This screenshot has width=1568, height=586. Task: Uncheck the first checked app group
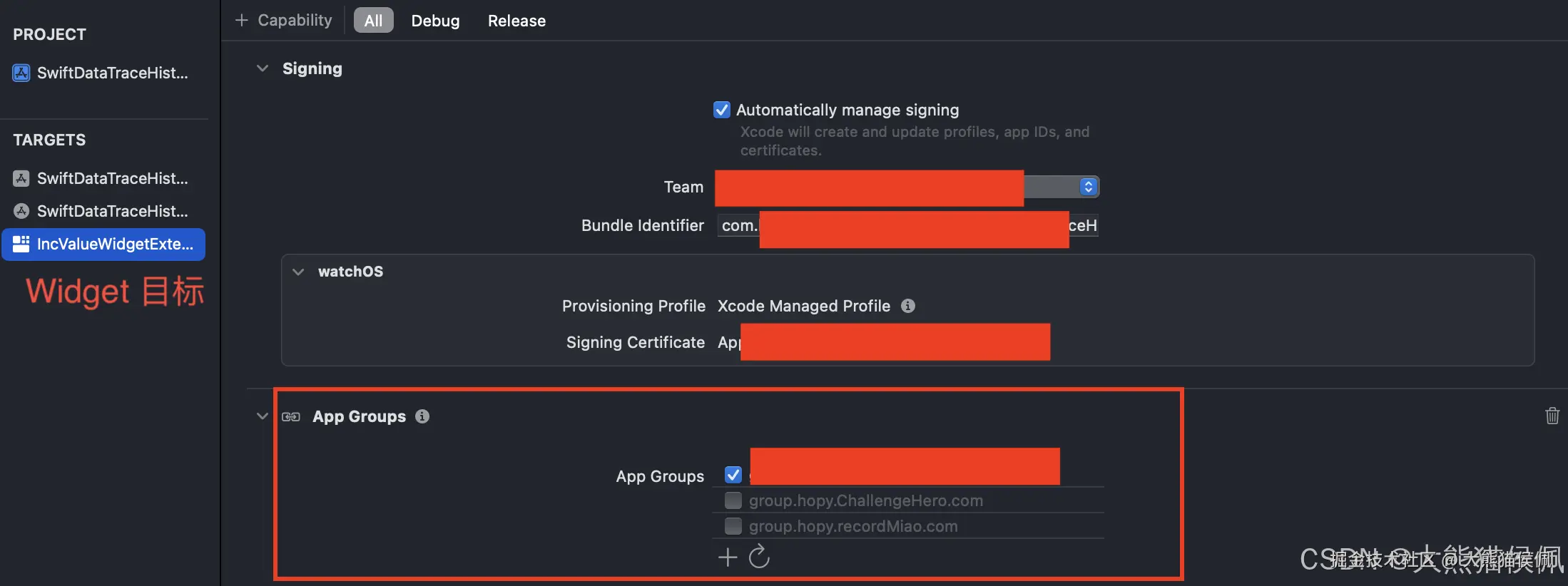tap(733, 475)
